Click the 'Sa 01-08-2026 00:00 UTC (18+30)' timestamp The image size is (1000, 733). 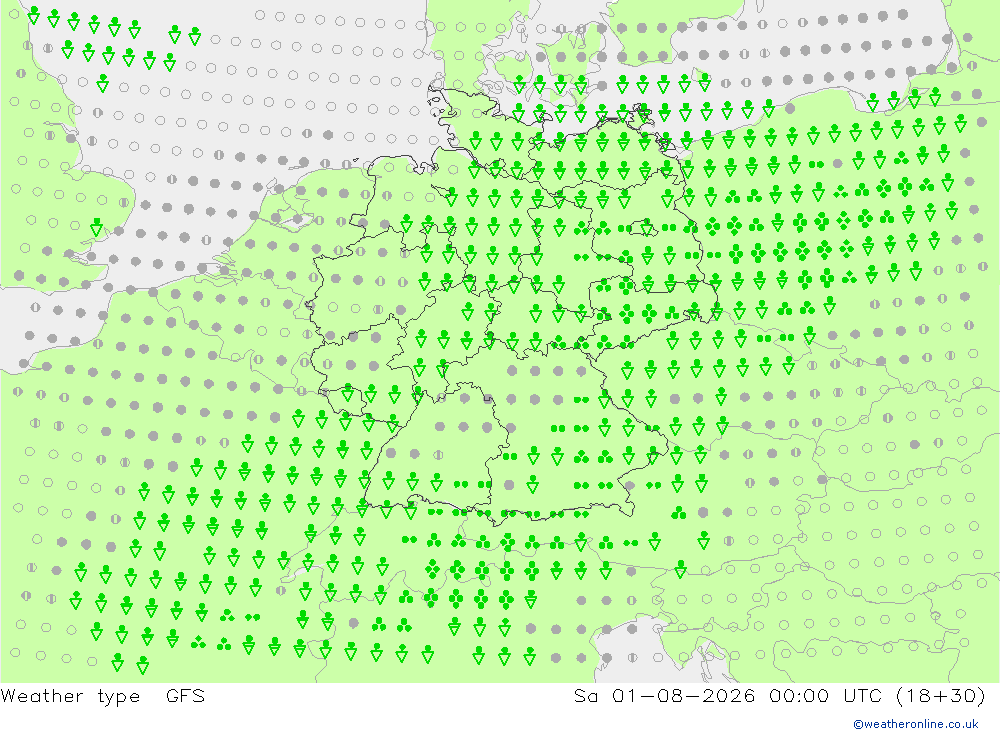[x=779, y=696]
